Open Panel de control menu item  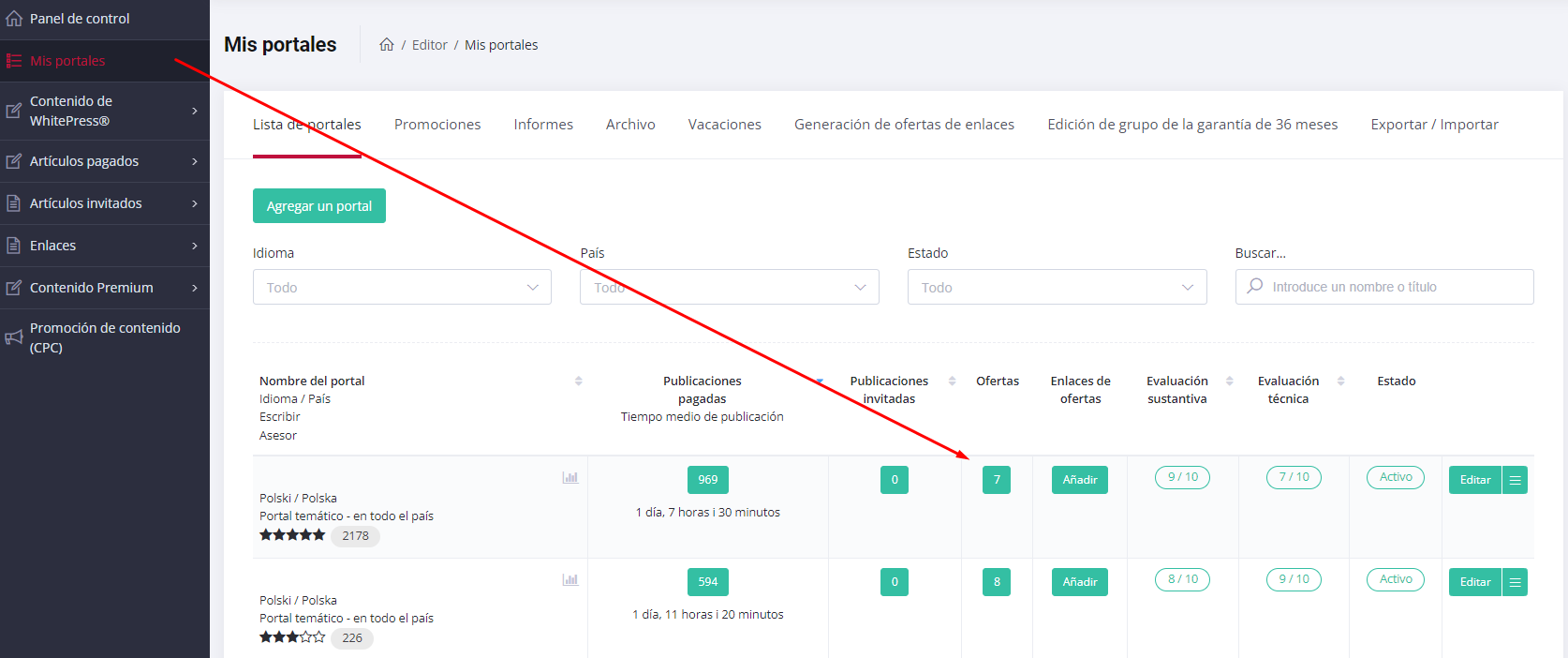tap(105, 19)
